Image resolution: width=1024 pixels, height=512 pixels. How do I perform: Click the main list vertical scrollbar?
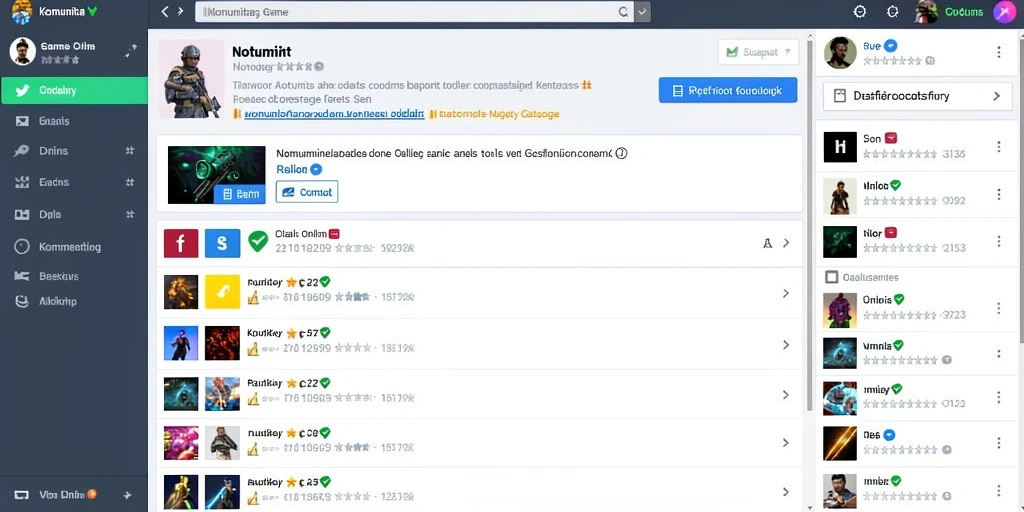pyautogui.click(x=810, y=222)
